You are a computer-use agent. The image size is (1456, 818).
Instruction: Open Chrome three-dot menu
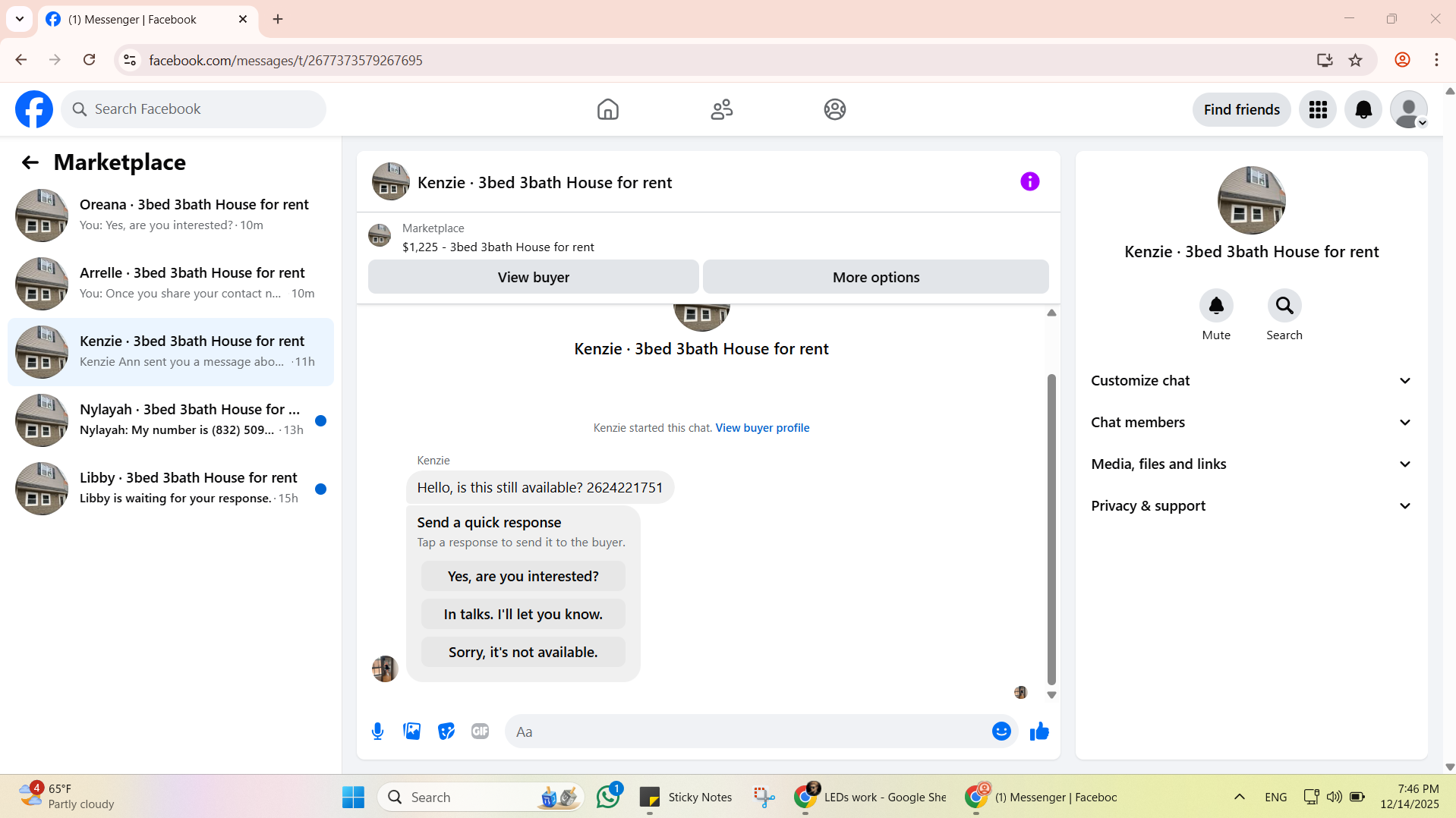pos(1436,60)
